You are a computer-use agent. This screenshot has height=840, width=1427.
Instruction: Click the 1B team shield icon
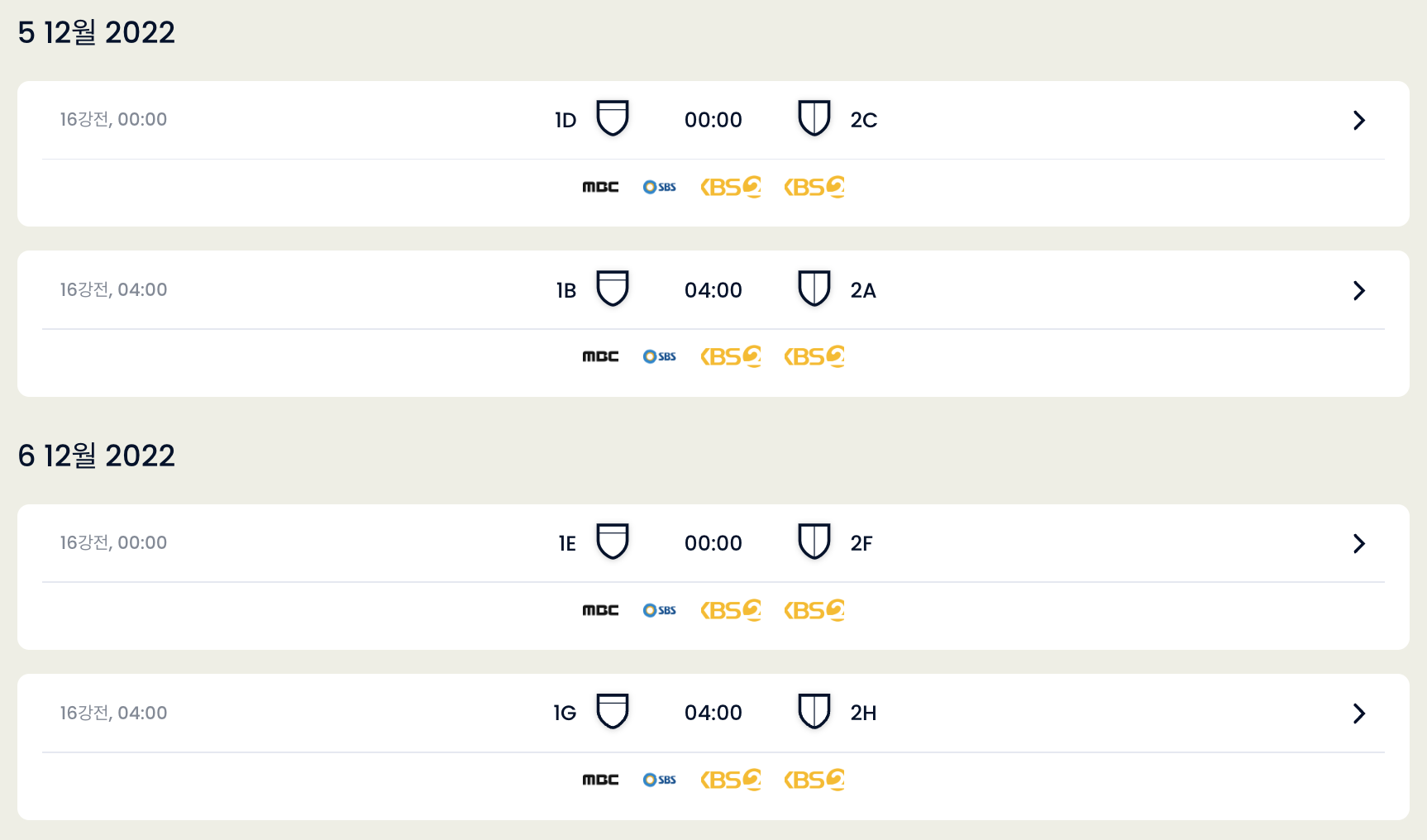pyautogui.click(x=613, y=289)
